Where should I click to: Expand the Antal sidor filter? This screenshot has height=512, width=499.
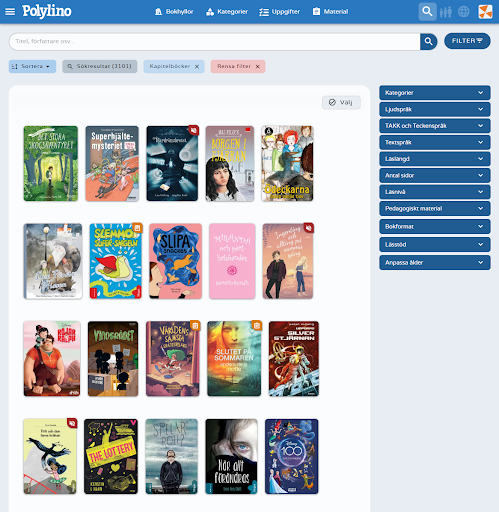click(434, 175)
